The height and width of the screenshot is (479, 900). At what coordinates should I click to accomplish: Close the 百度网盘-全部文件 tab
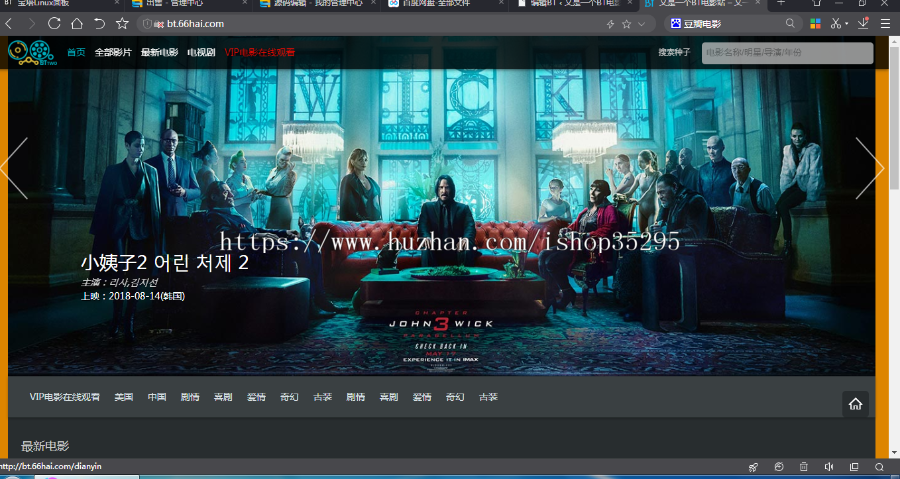click(501, 3)
